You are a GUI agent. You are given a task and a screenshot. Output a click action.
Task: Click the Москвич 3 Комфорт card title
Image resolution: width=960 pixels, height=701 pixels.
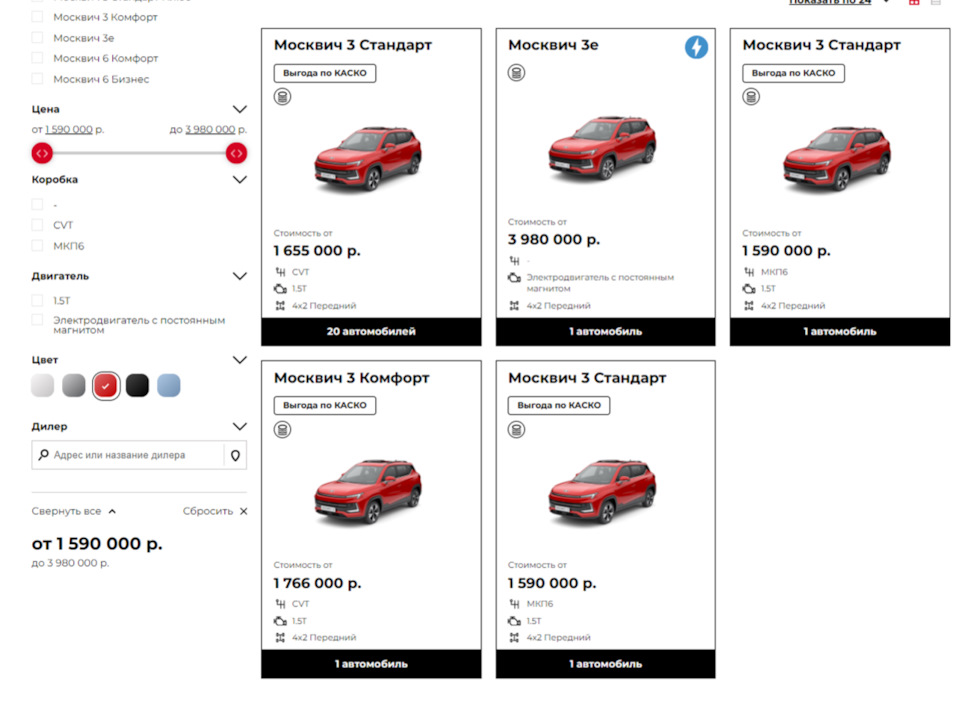tap(351, 378)
